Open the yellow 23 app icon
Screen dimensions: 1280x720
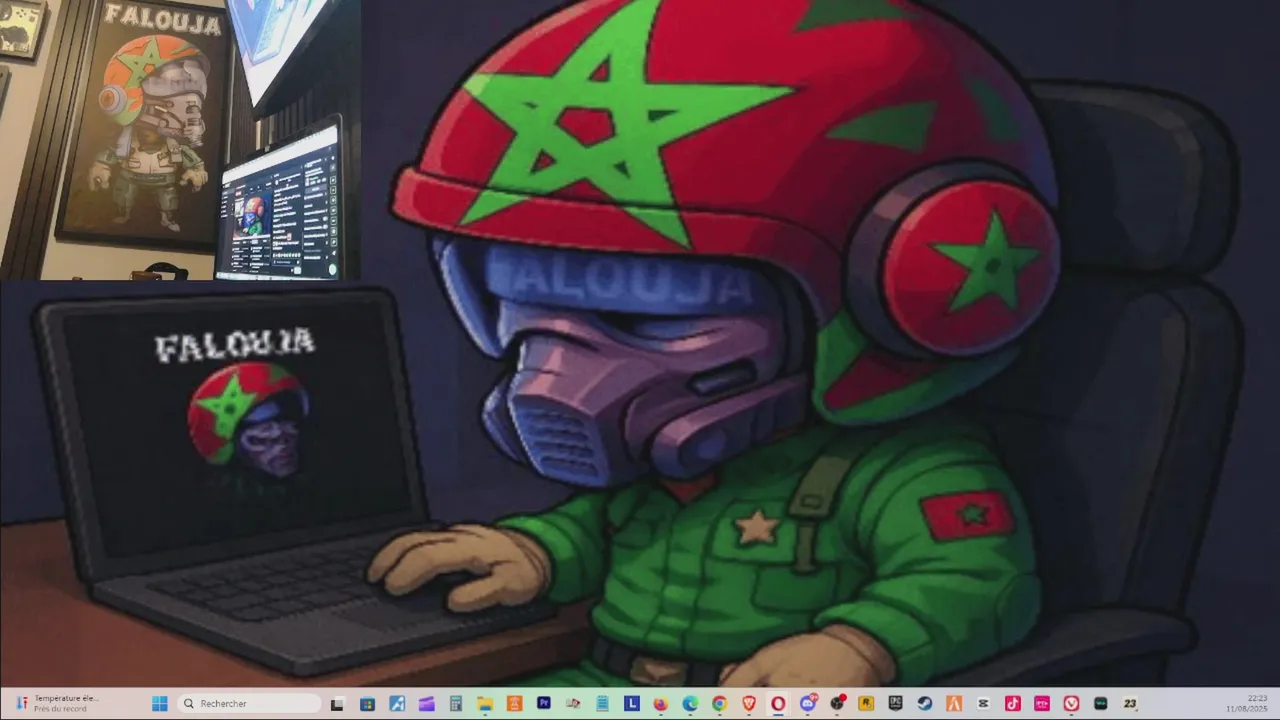coord(1129,703)
